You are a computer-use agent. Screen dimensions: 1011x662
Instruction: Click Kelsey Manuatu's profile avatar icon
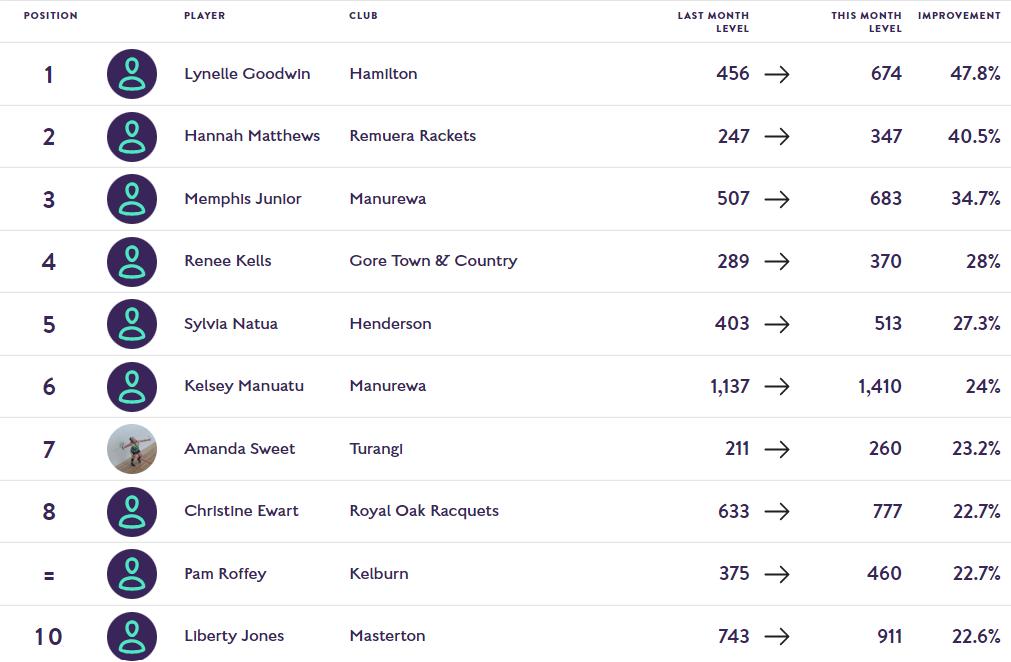(132, 387)
